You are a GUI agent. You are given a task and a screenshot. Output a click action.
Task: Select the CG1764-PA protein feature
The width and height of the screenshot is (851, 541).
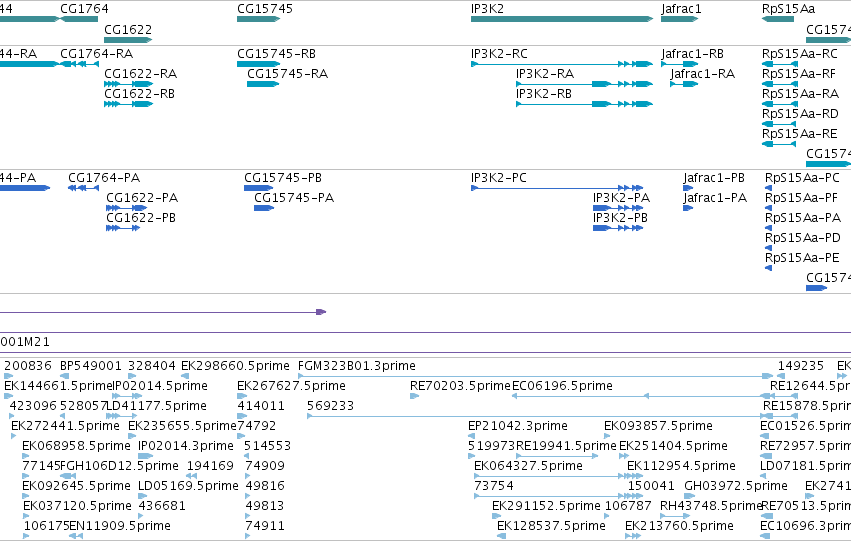tap(84, 188)
